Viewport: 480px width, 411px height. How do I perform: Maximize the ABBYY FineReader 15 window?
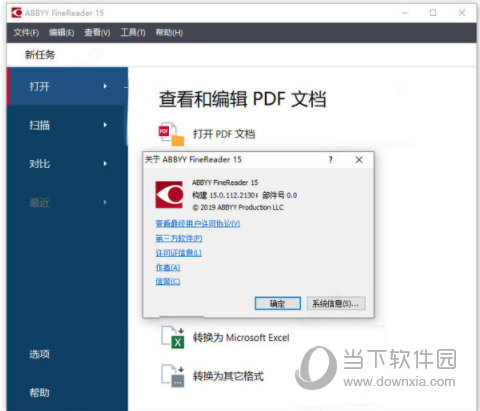[x=433, y=13]
